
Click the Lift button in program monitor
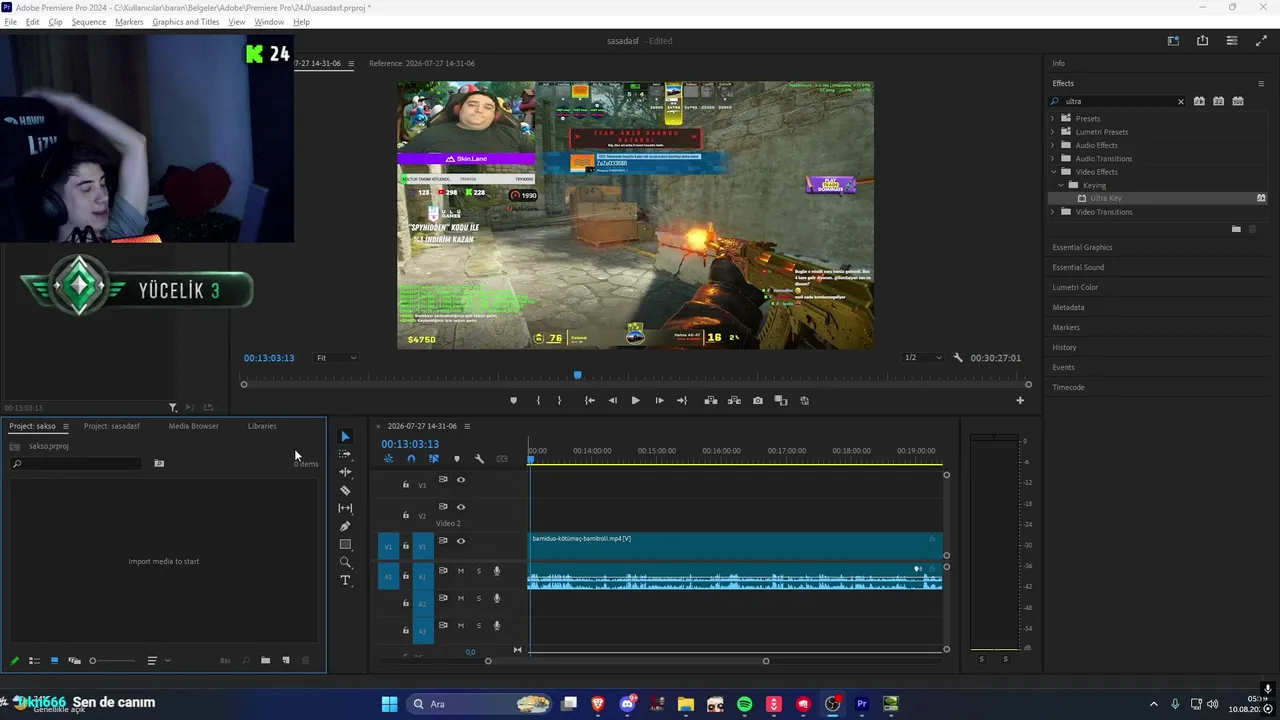point(710,400)
